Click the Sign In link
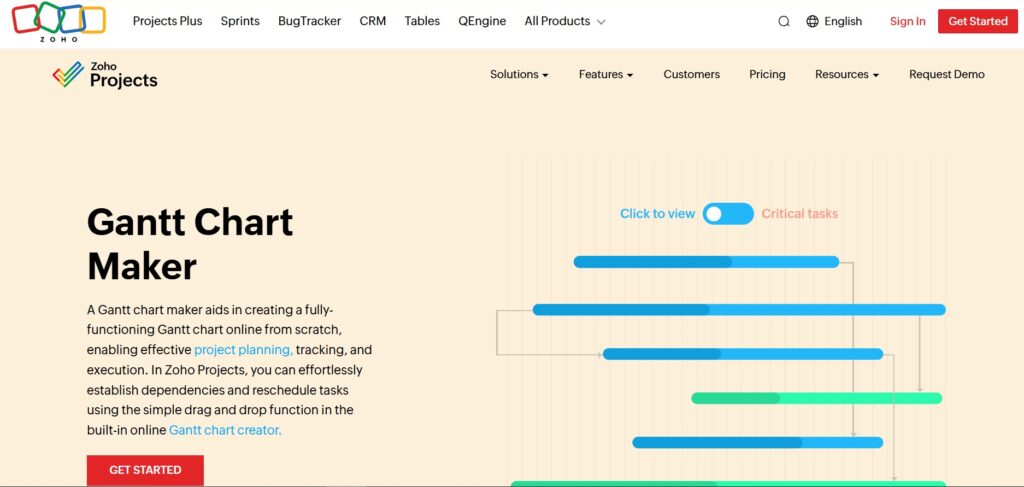 point(907,22)
